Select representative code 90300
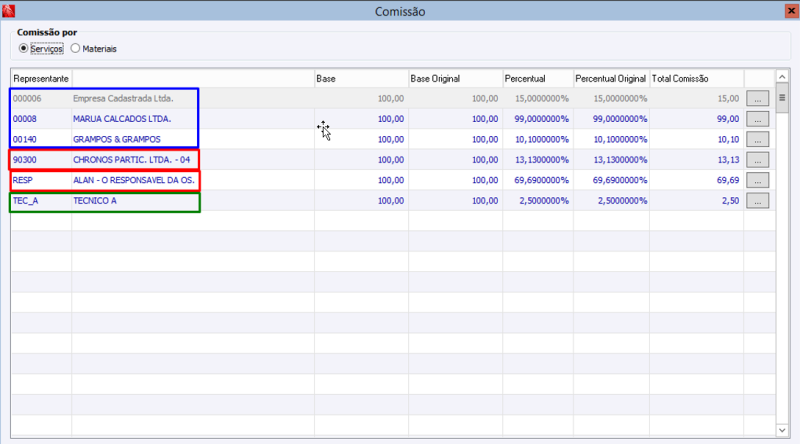800x444 pixels. point(24,160)
